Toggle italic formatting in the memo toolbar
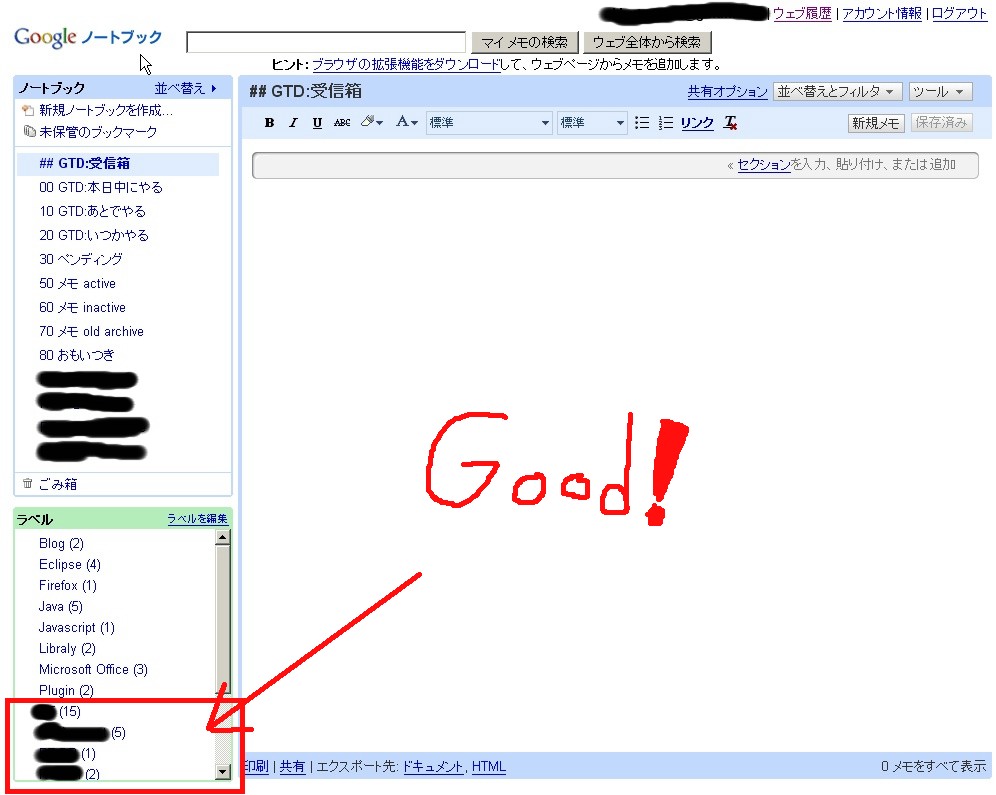 coord(293,123)
